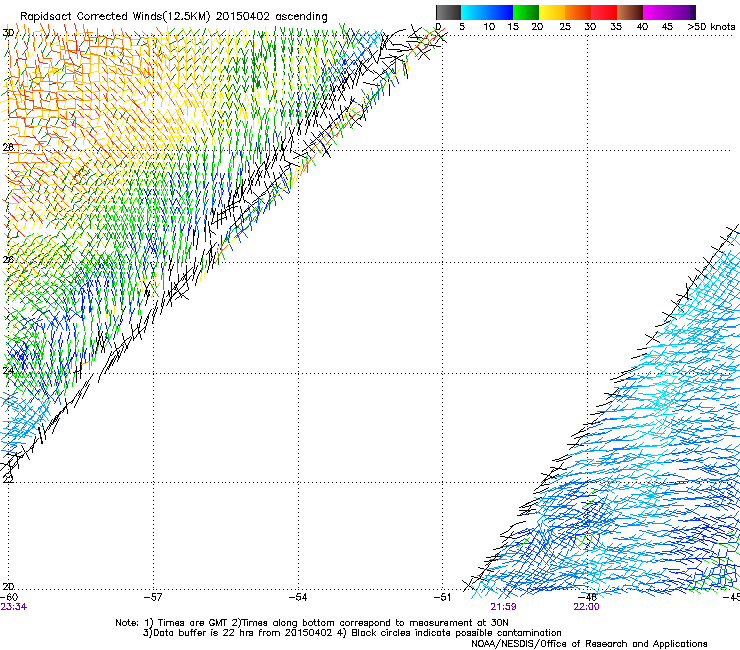Screen dimensions: 740x650
Task: Click the -60 longitude label
Action: click(x=9, y=597)
